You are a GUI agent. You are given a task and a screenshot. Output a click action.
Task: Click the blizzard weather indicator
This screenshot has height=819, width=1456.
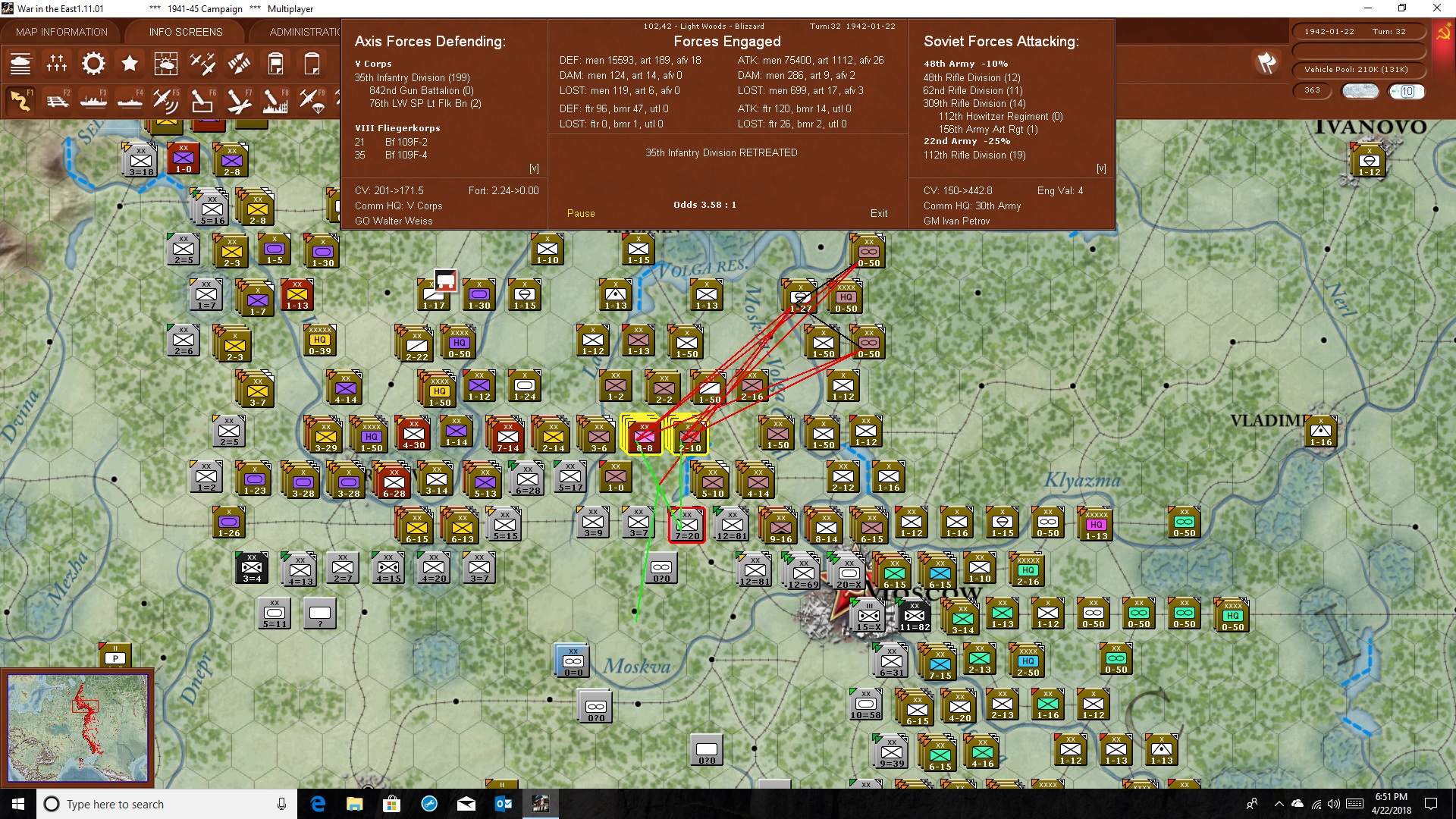click(x=1360, y=91)
